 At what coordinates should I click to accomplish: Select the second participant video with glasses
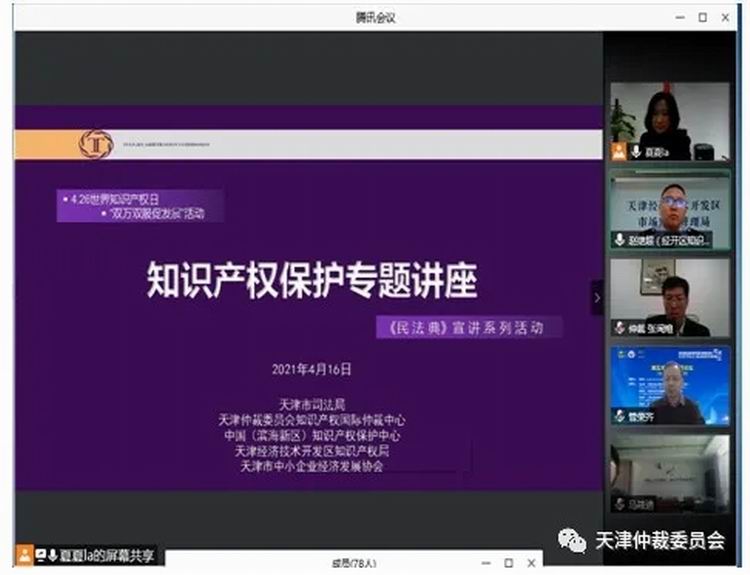click(x=670, y=205)
